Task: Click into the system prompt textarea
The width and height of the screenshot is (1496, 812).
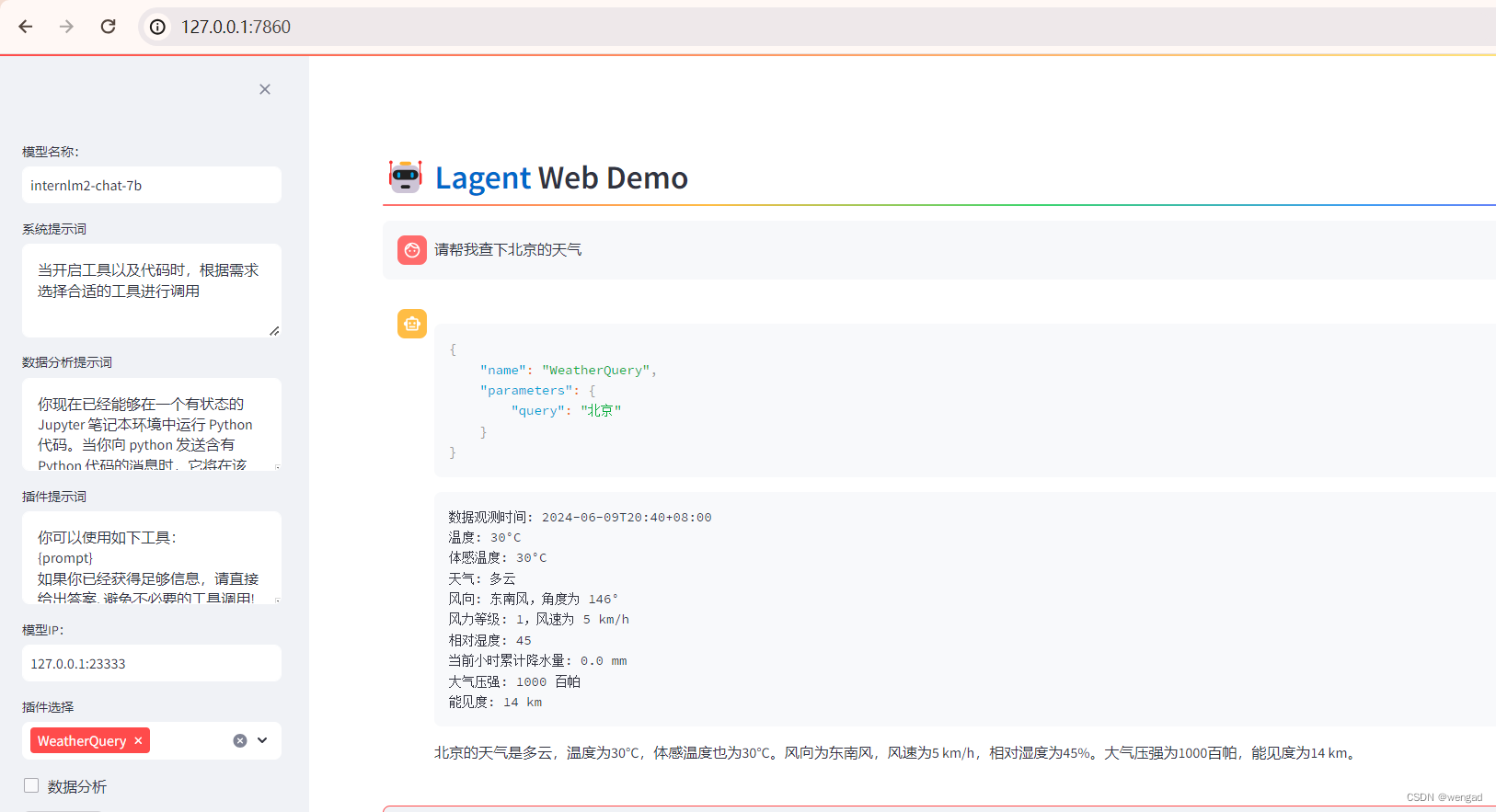Action: 152,291
